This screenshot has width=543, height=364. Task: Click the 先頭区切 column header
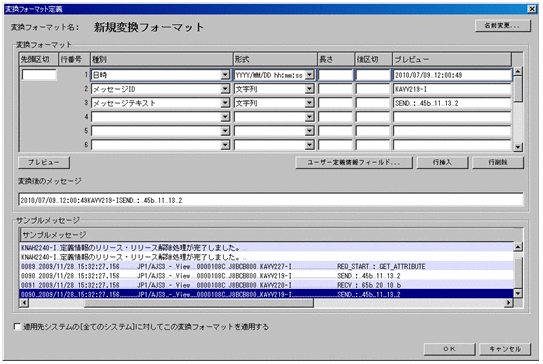click(39, 59)
